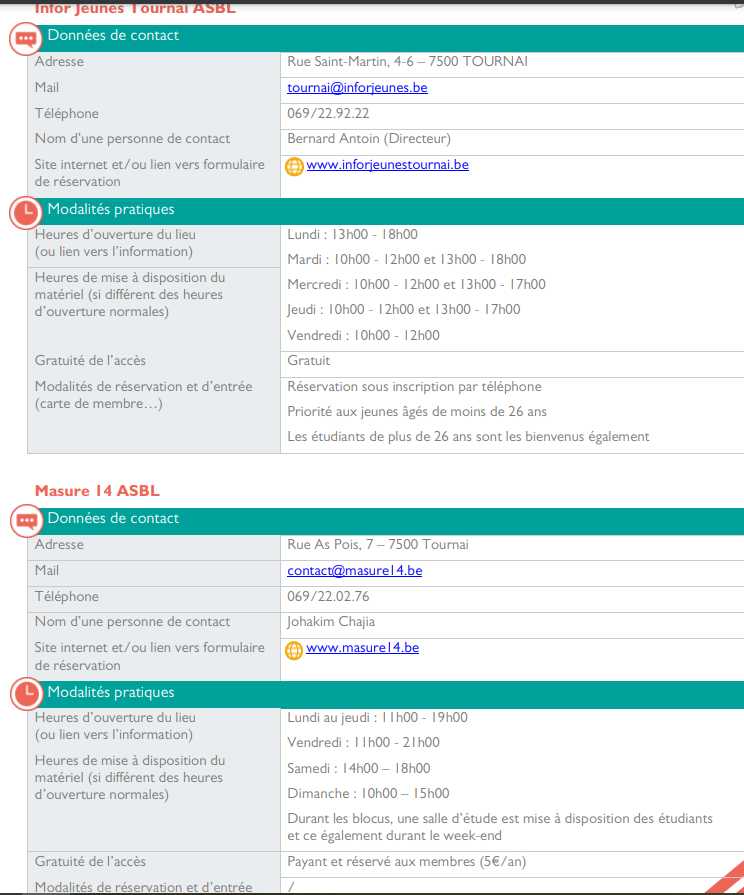Open the www.masure14.be website link
Screen dimensions: 744x895
[x=363, y=647]
